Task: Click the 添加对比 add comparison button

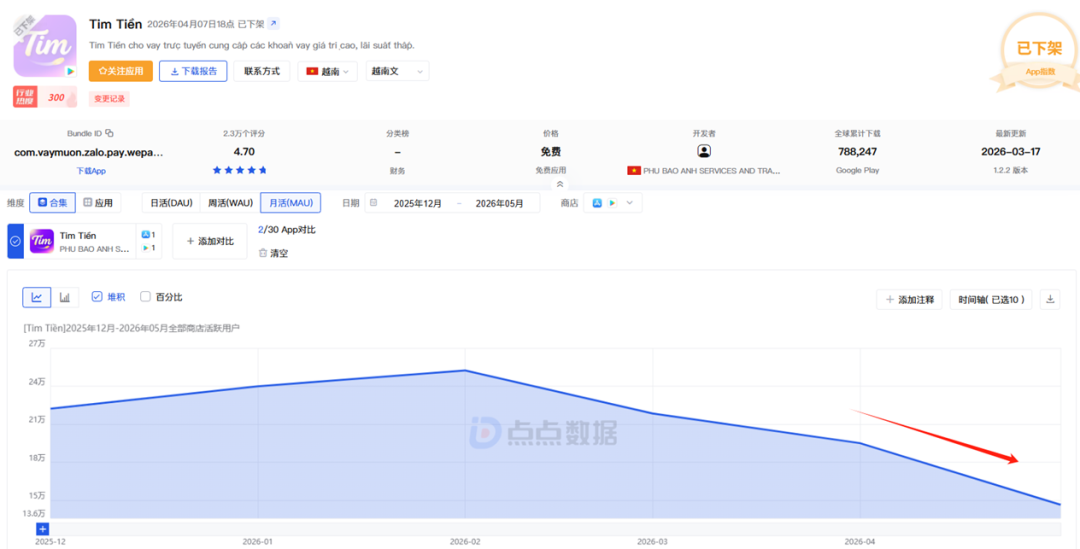Action: [x=210, y=241]
